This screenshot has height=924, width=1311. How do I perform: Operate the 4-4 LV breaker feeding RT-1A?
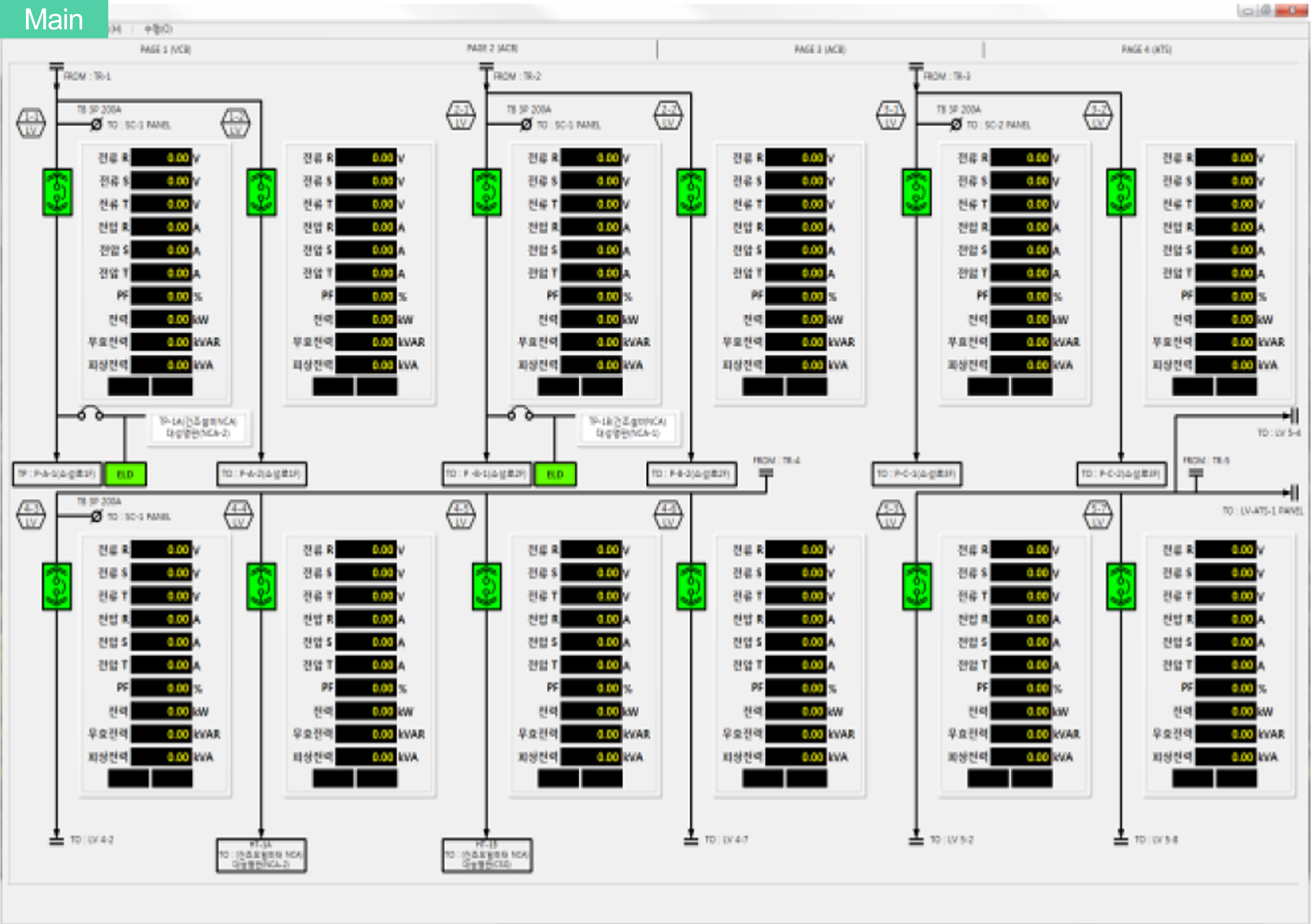point(261,586)
